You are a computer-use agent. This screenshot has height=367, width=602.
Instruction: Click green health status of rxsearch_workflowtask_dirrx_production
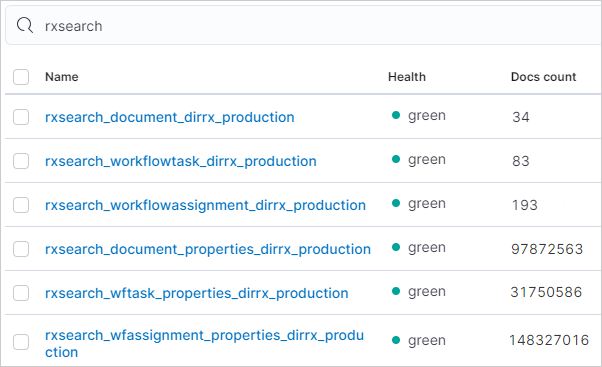[x=419, y=160]
